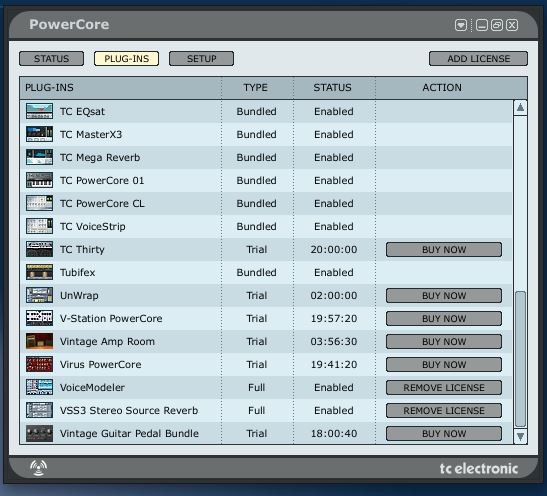
Task: Select the Virus PowerCore name text
Action: (100, 365)
